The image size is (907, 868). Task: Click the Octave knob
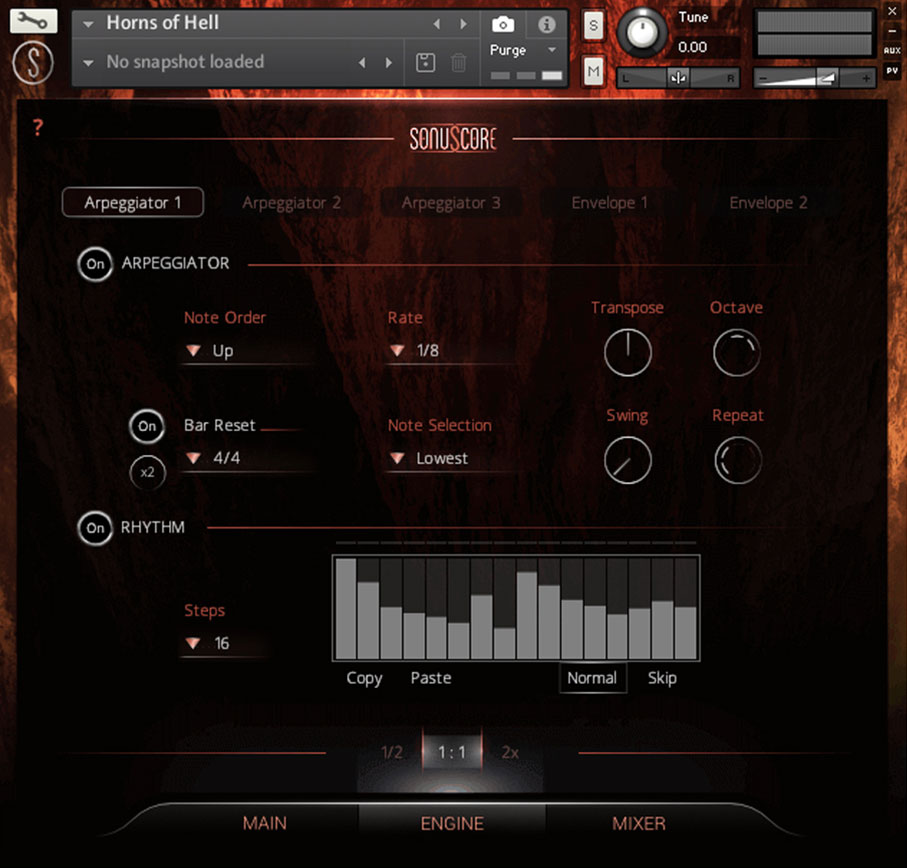(737, 353)
